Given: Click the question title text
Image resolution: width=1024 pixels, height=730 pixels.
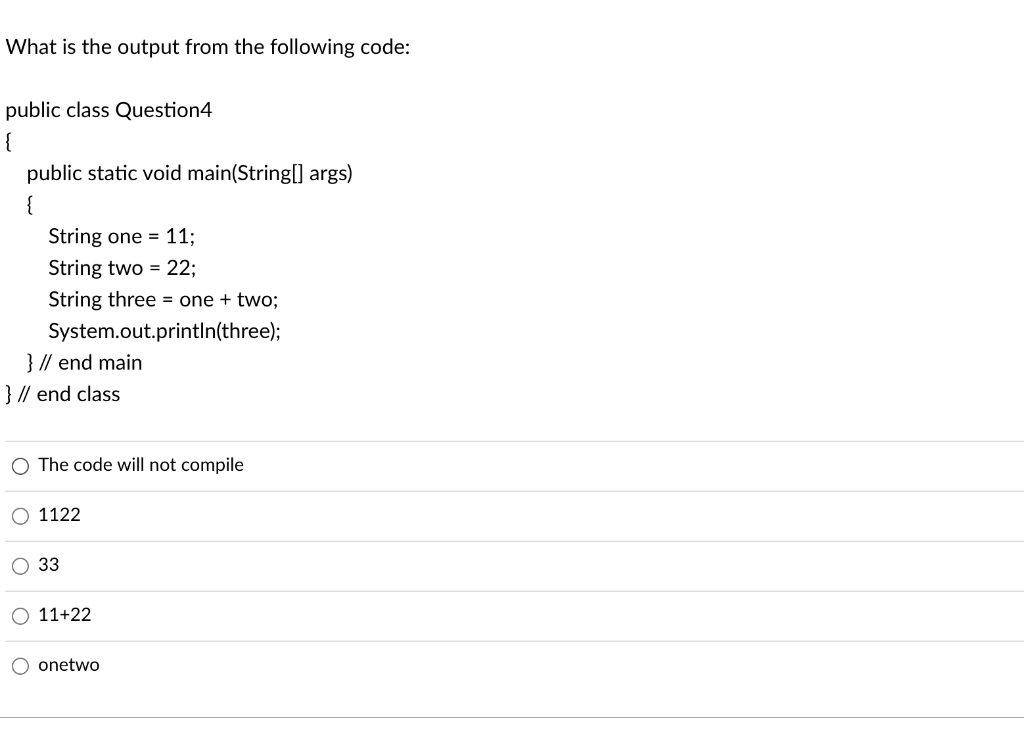Looking at the screenshot, I should click(207, 46).
